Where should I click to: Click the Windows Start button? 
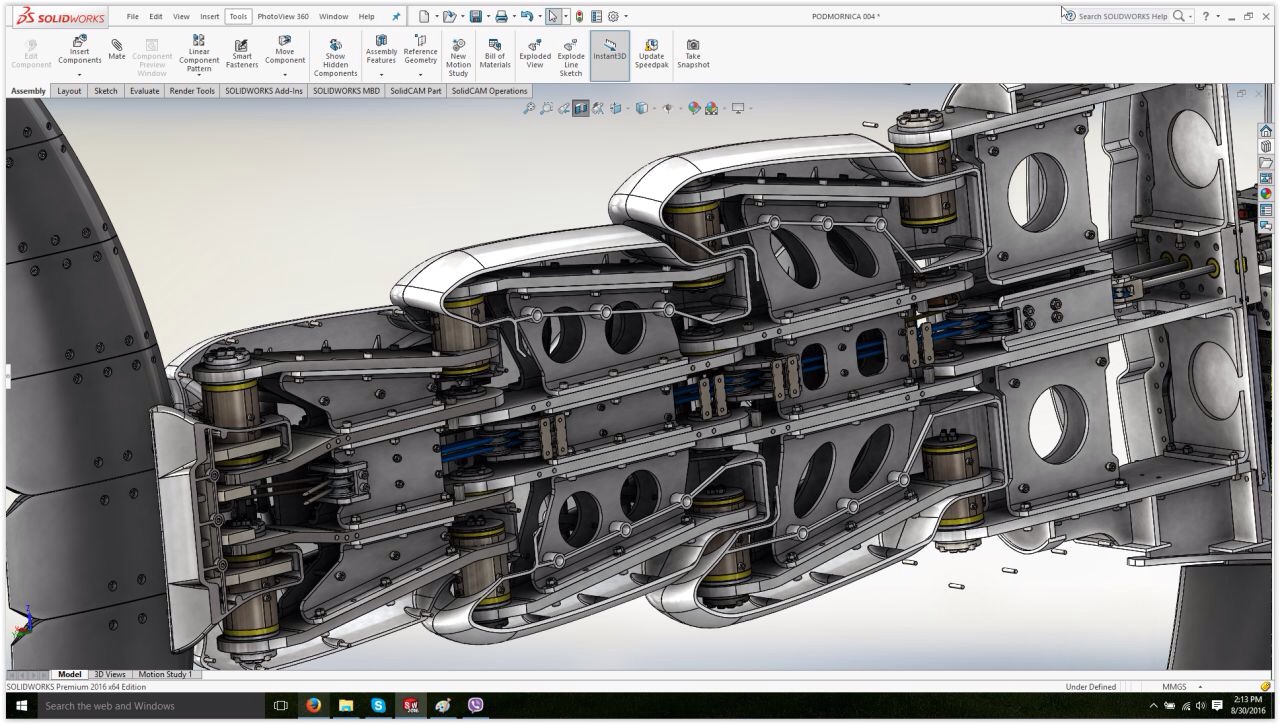20,706
